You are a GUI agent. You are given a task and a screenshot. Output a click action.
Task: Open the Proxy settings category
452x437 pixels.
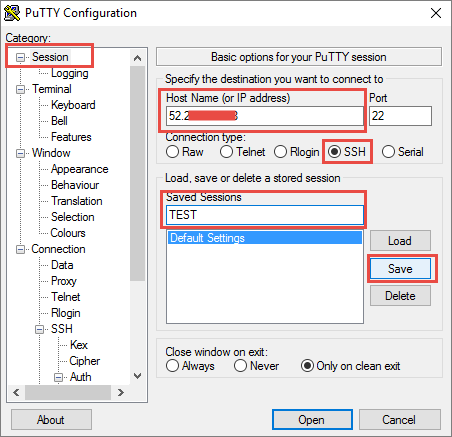click(x=64, y=281)
